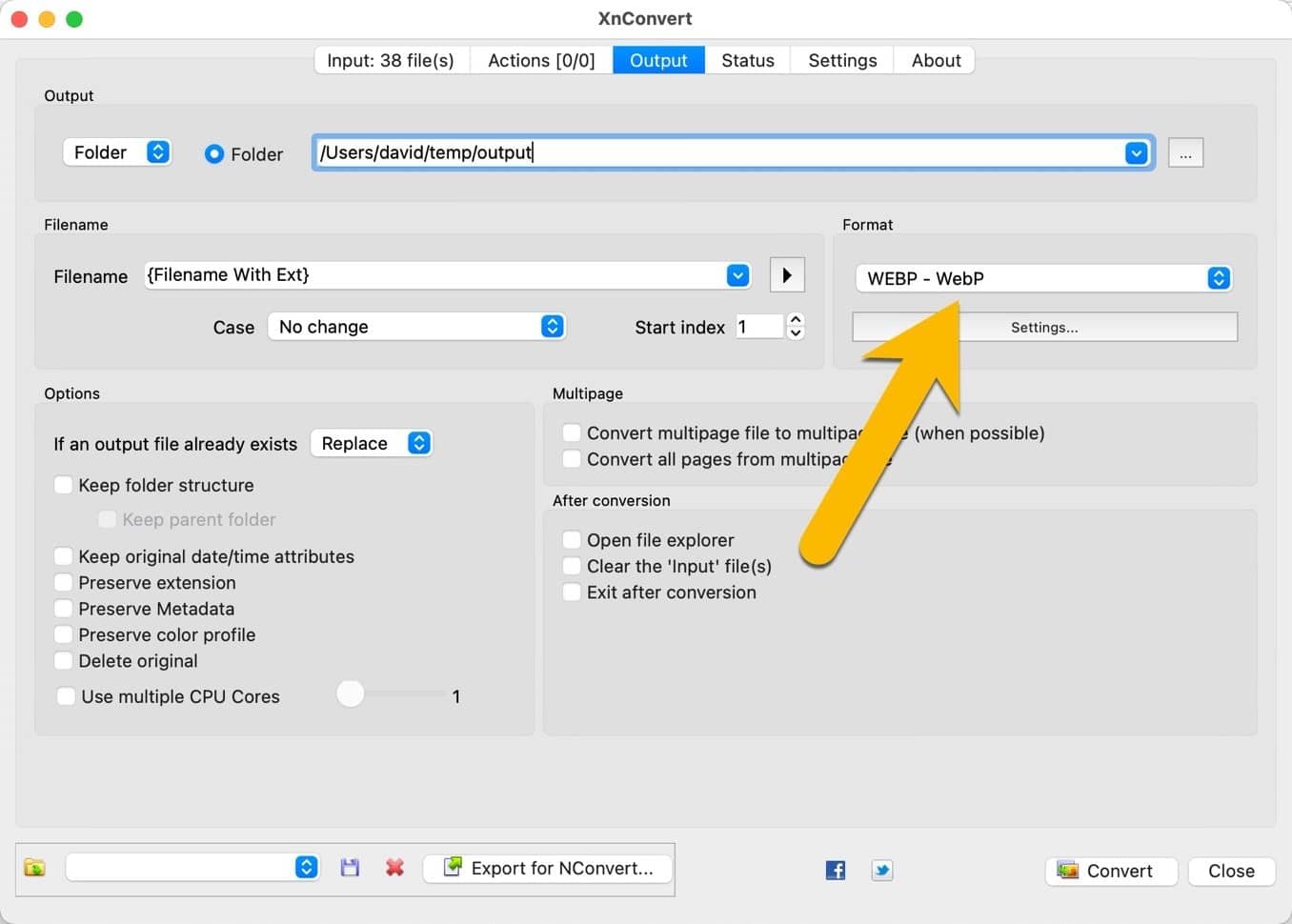
Task: Click the Convert button
Action: pyautogui.click(x=1111, y=871)
